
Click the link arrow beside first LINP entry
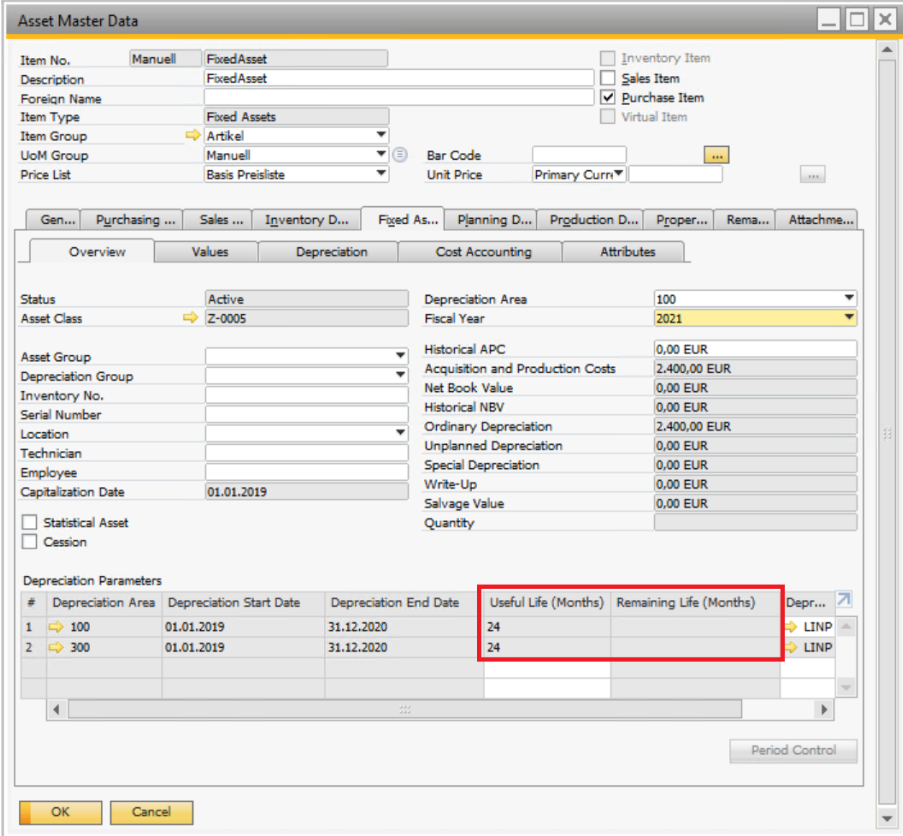(792, 627)
